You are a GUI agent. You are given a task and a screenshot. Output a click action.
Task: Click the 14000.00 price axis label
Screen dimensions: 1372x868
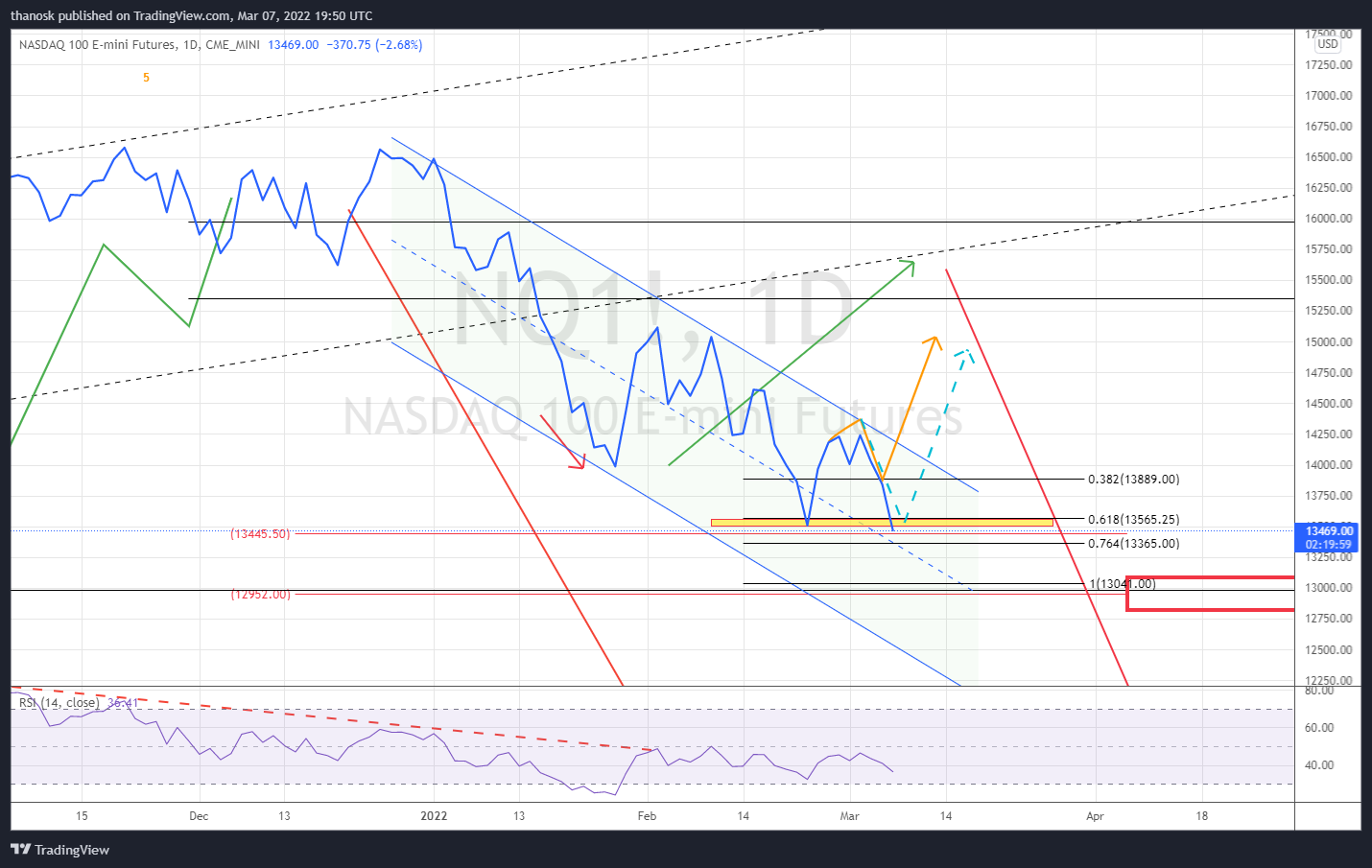click(x=1329, y=465)
